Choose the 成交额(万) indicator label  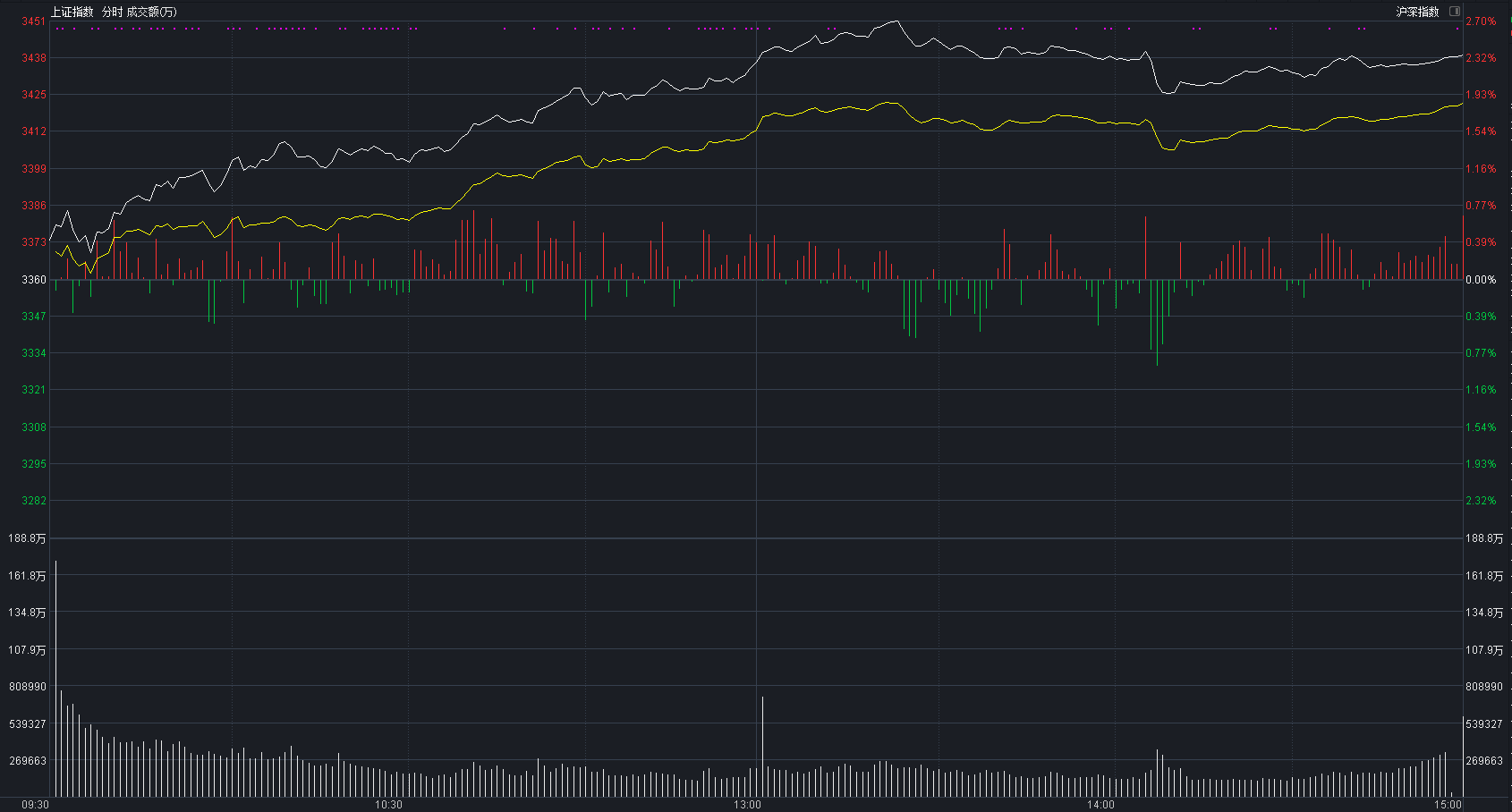coord(152,12)
